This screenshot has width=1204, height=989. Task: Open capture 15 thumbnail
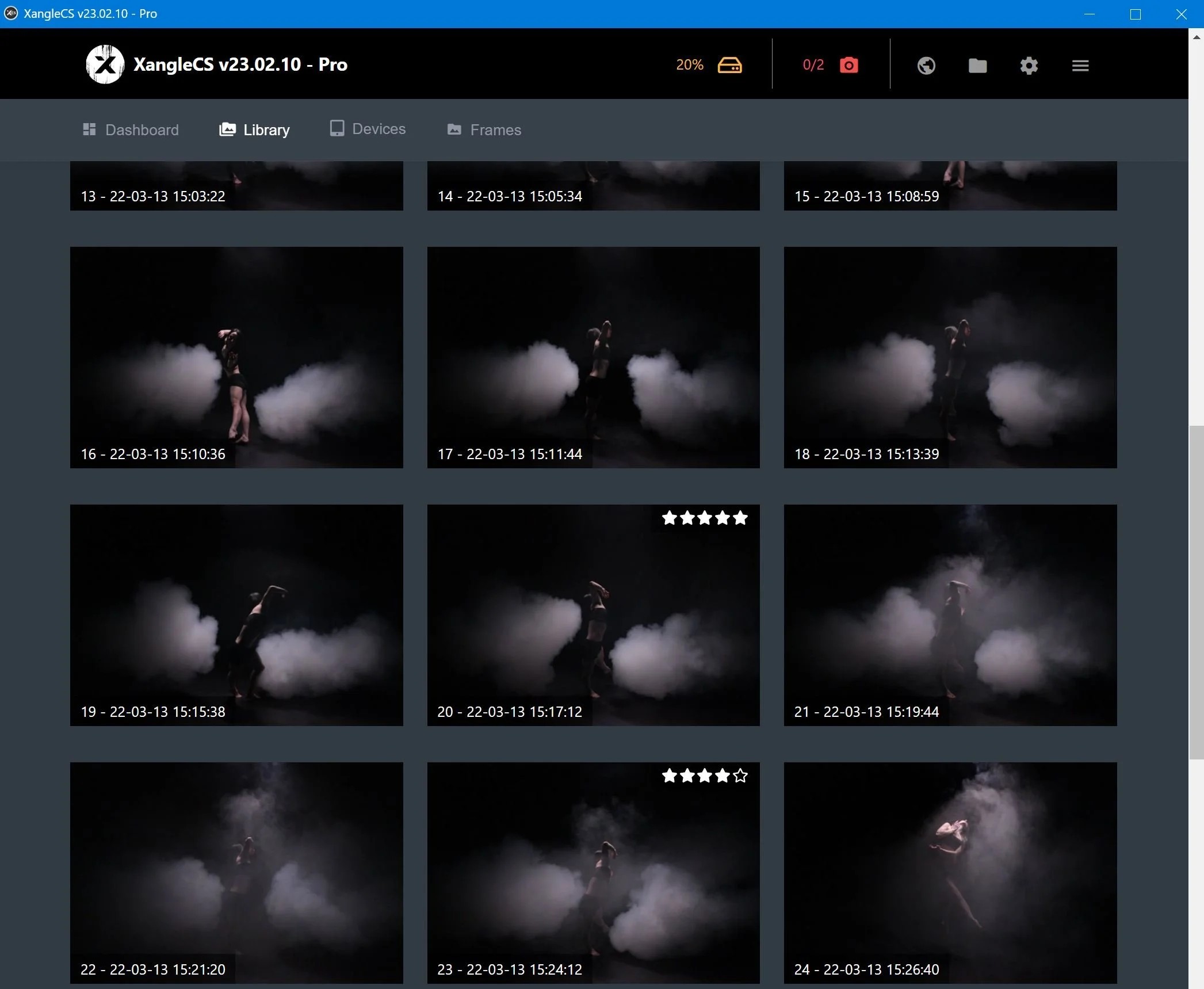point(950,186)
